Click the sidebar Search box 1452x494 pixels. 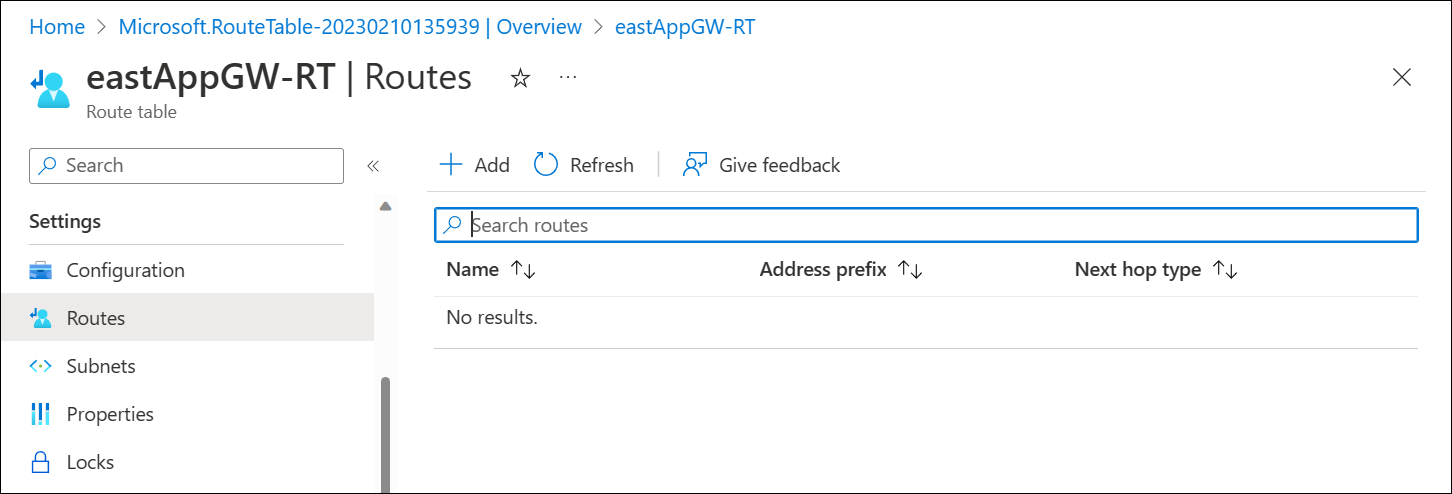pos(186,166)
